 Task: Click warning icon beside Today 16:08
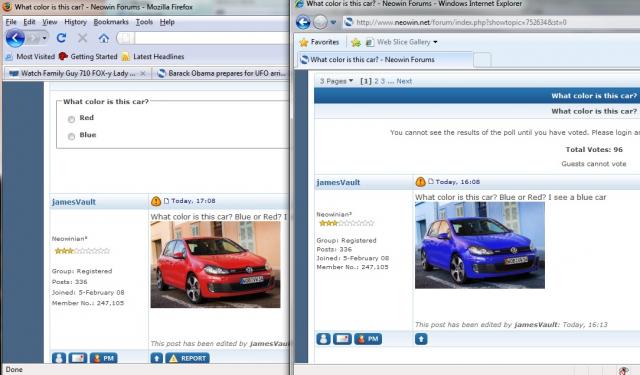click(420, 182)
